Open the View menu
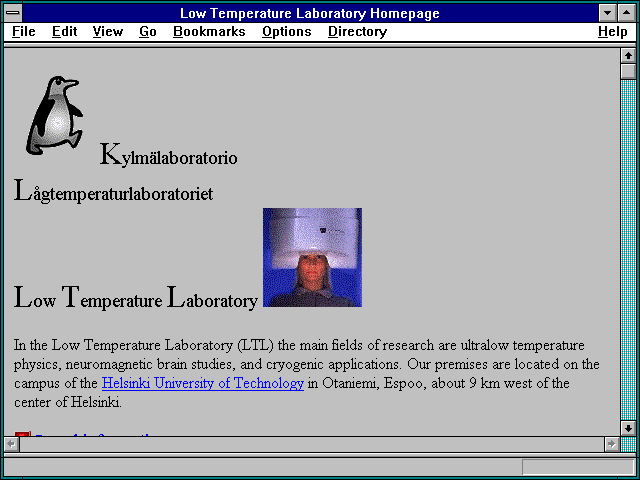 tap(108, 31)
